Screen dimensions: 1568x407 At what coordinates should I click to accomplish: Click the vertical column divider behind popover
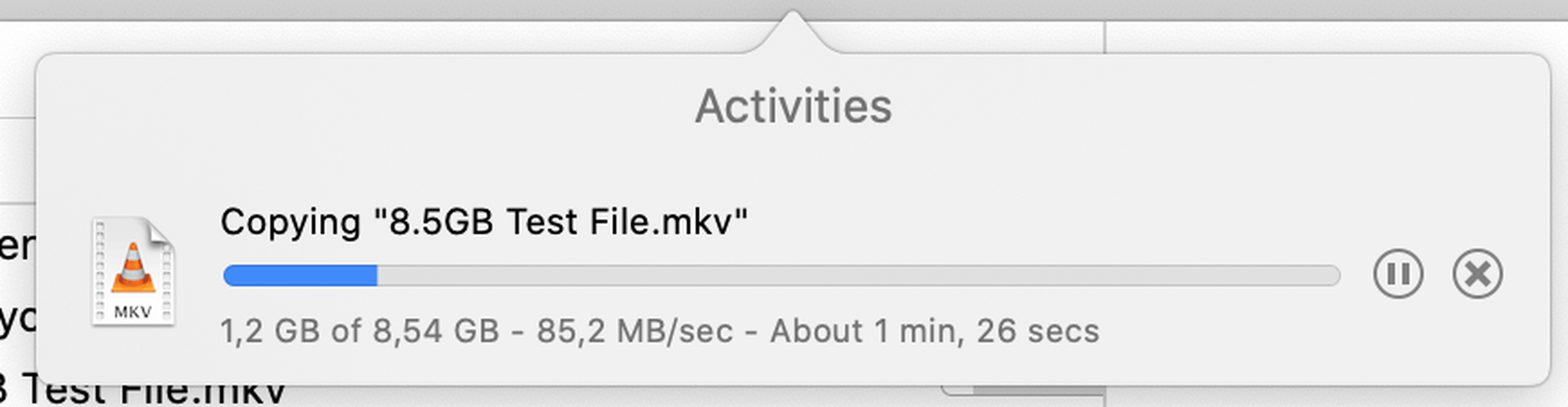[1105, 36]
